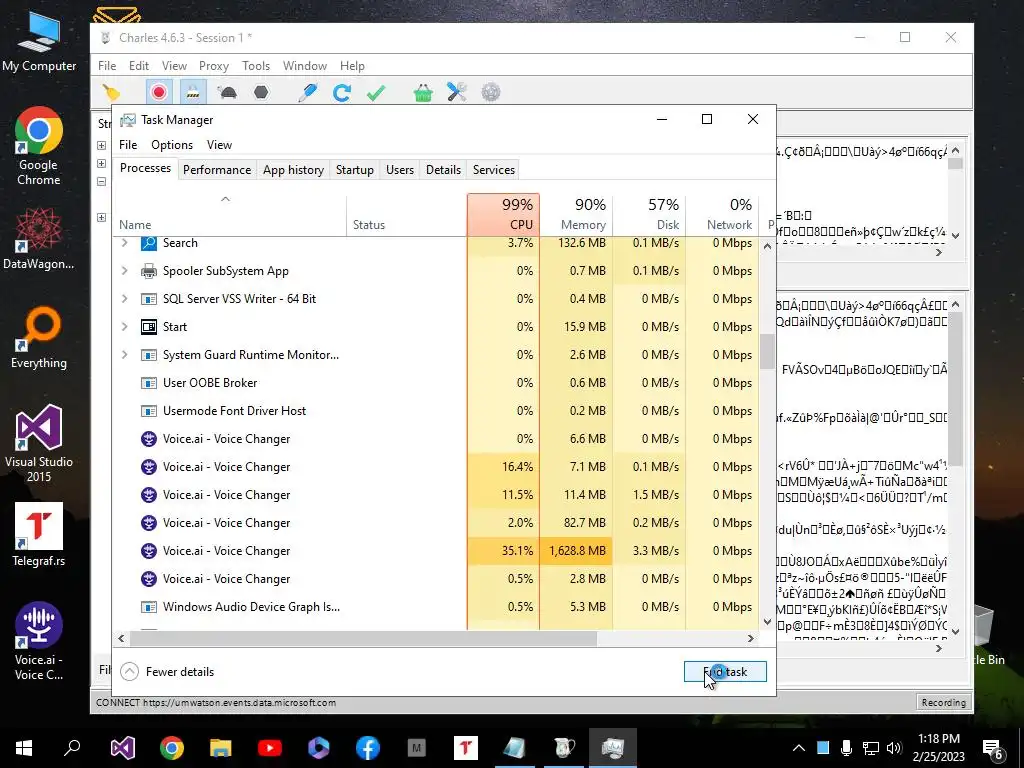This screenshot has height=768, width=1024.
Task: Switch to the Services tab
Action: click(x=494, y=170)
